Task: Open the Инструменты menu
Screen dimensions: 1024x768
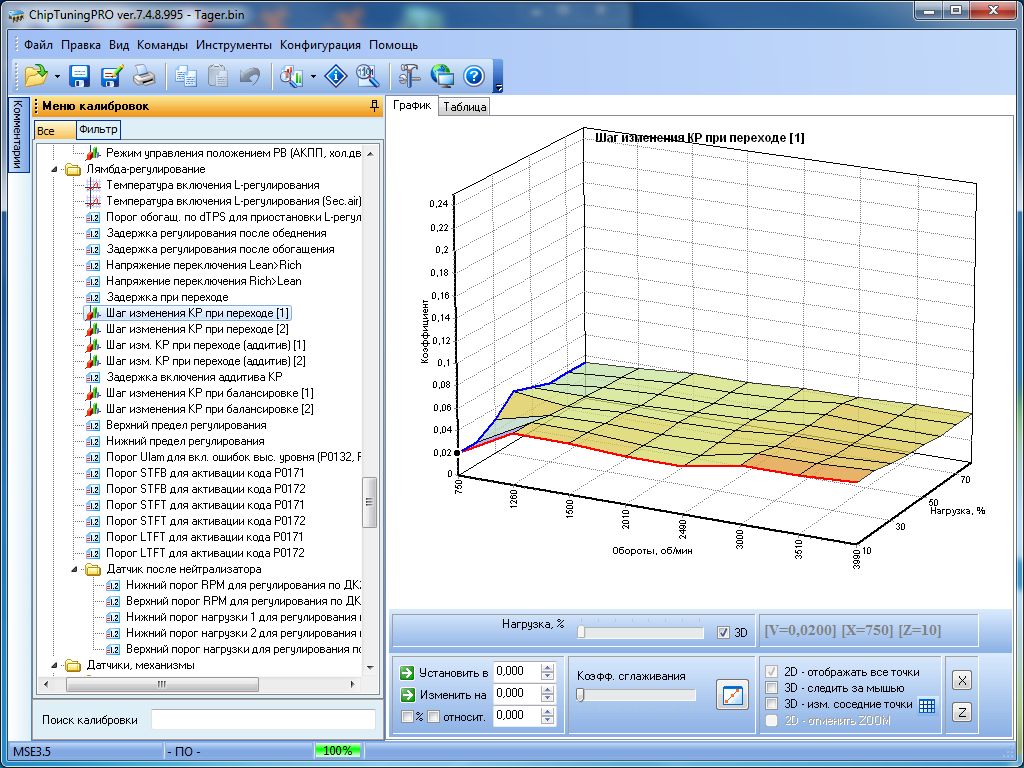Action: coord(233,45)
